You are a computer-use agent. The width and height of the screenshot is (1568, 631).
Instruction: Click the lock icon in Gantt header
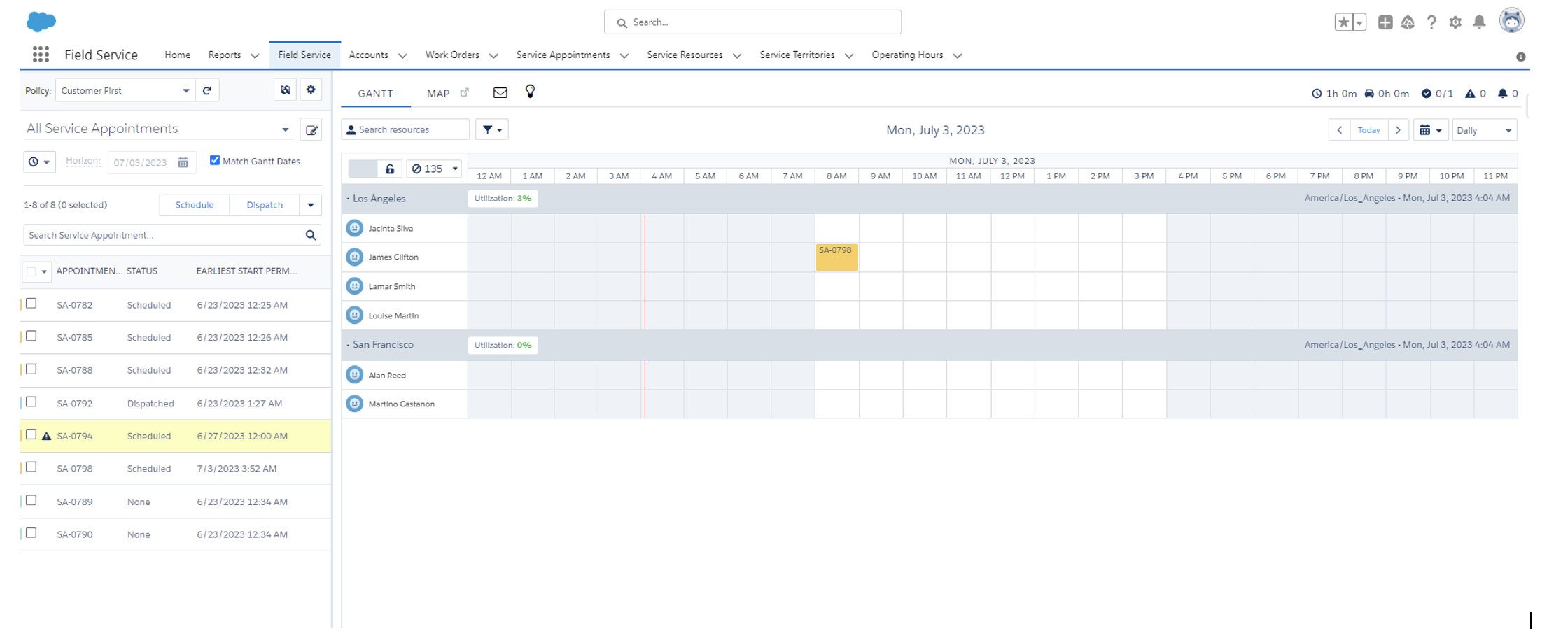[x=390, y=169]
